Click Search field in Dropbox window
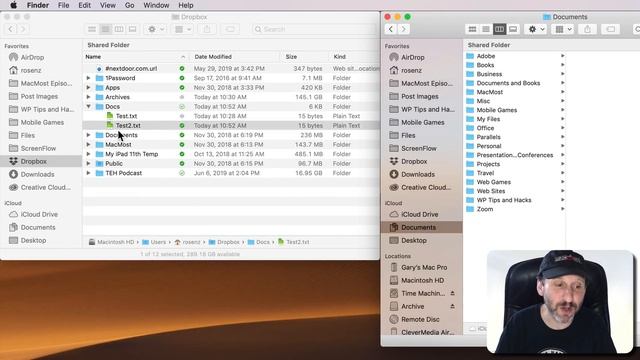Screen dimensions: 640x360 313,29
